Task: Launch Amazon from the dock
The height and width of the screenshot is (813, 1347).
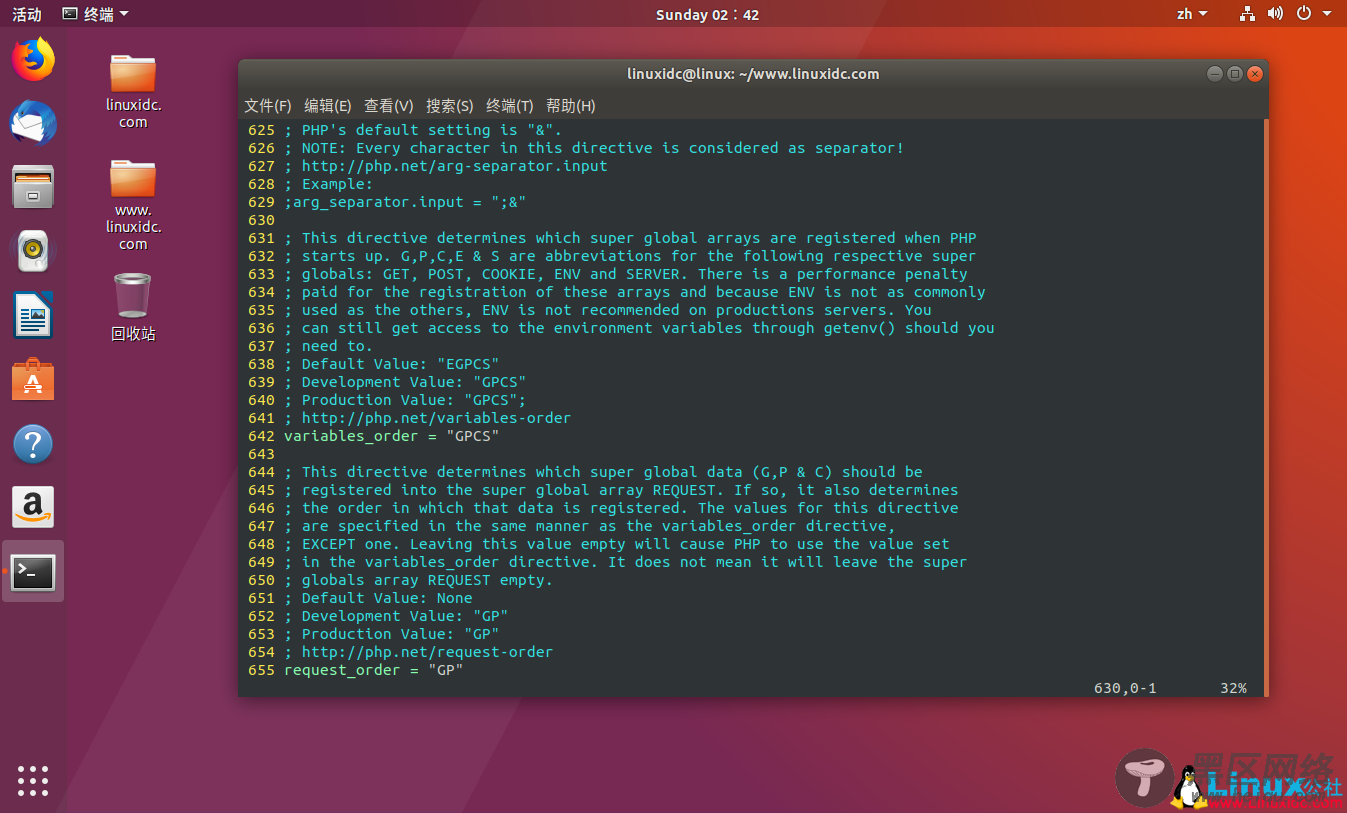Action: click(x=33, y=508)
